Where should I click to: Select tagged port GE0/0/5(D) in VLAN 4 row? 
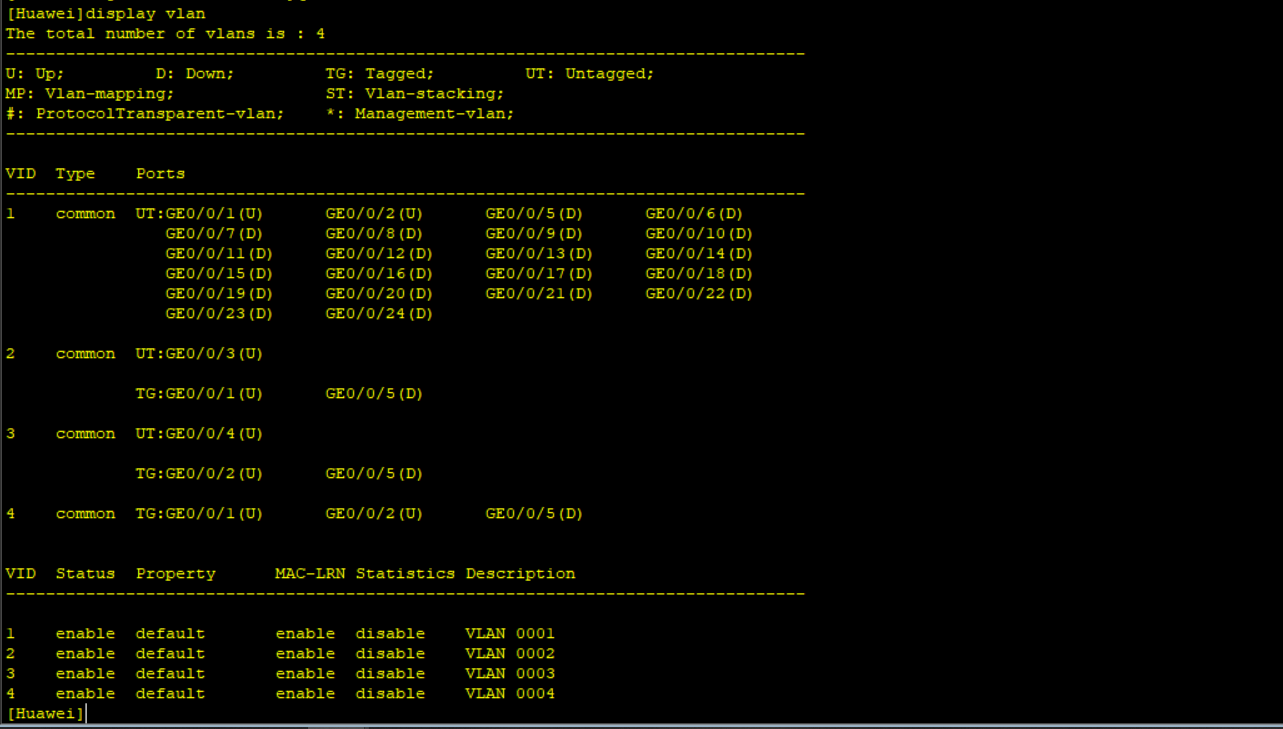coord(534,513)
